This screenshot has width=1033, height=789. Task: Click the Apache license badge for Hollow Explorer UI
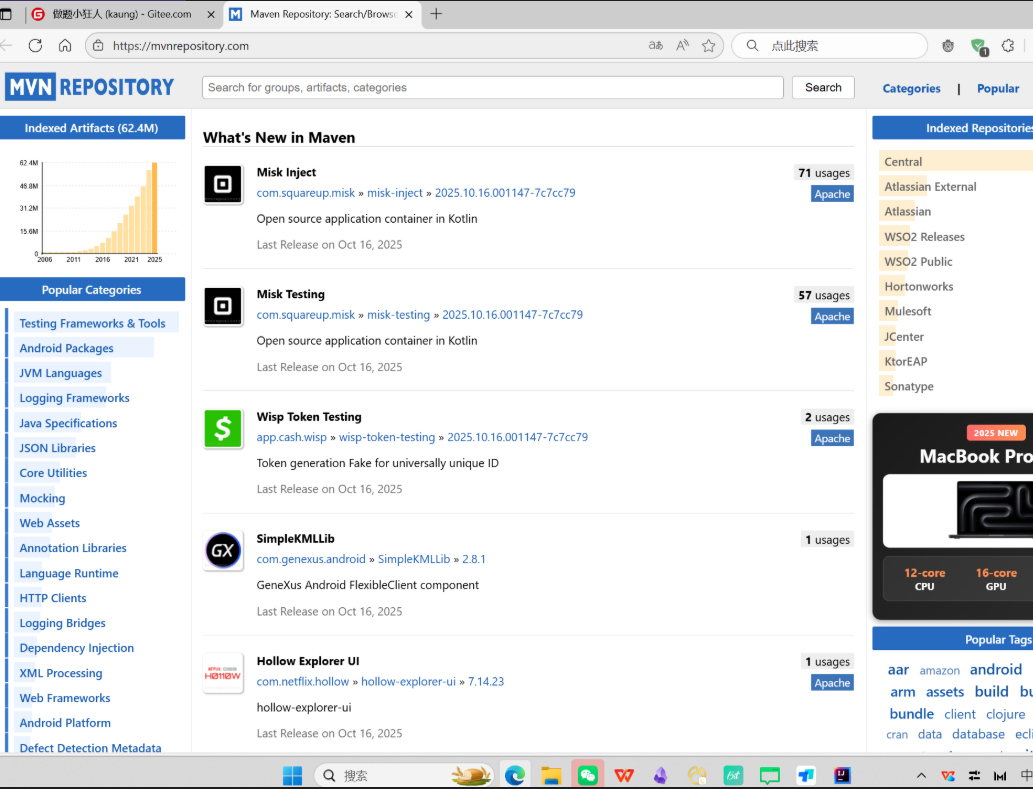point(832,683)
